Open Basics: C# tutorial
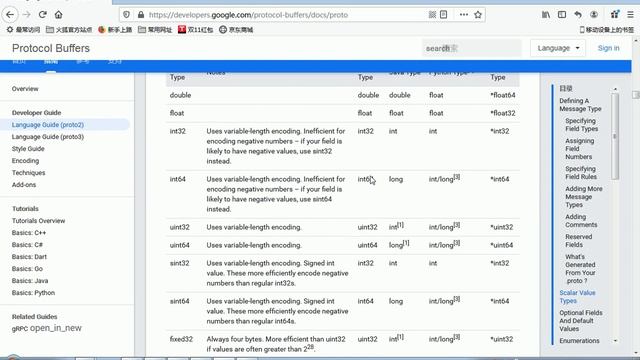Image resolution: width=640 pixels, height=360 pixels. click(x=27, y=244)
